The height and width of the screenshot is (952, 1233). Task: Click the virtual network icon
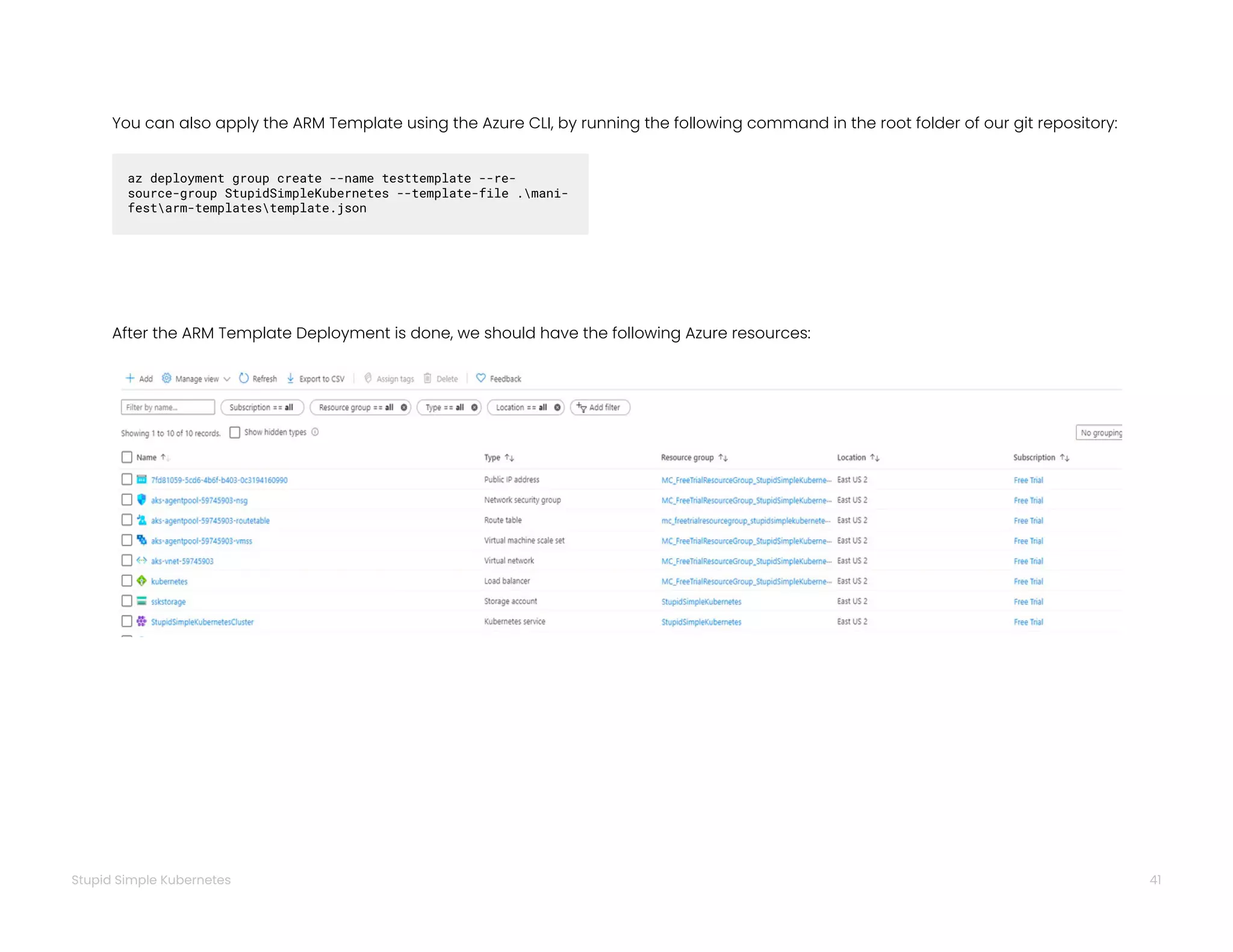tap(141, 560)
